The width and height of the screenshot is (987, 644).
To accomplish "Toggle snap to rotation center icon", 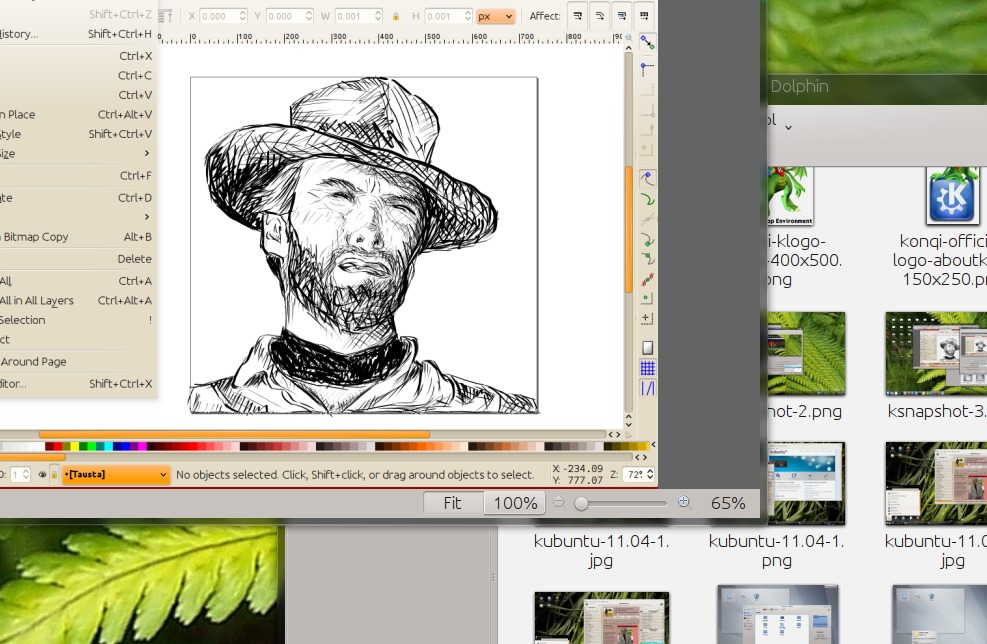I will click(647, 318).
